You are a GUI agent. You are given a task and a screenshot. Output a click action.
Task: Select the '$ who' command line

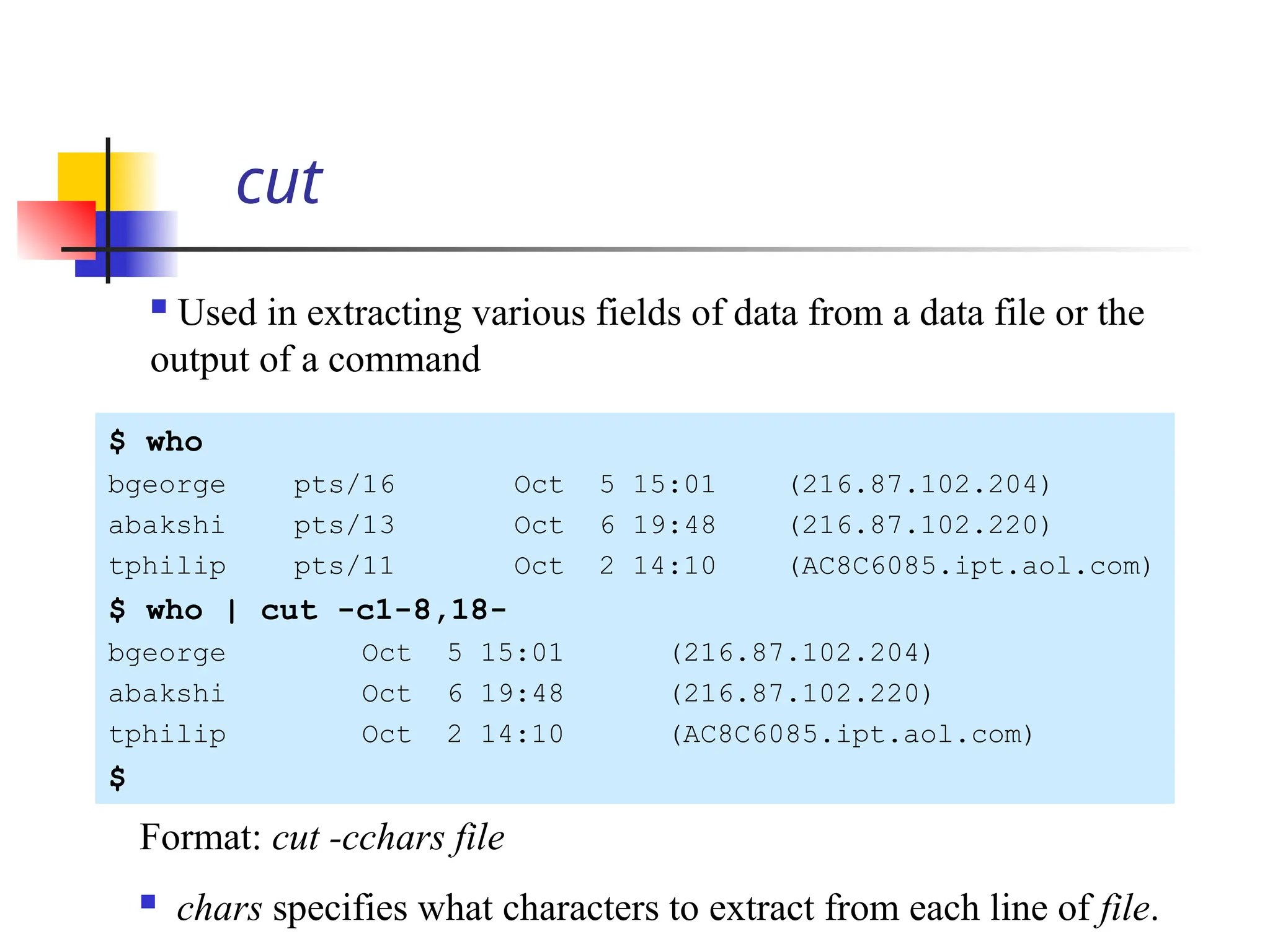tap(156, 442)
